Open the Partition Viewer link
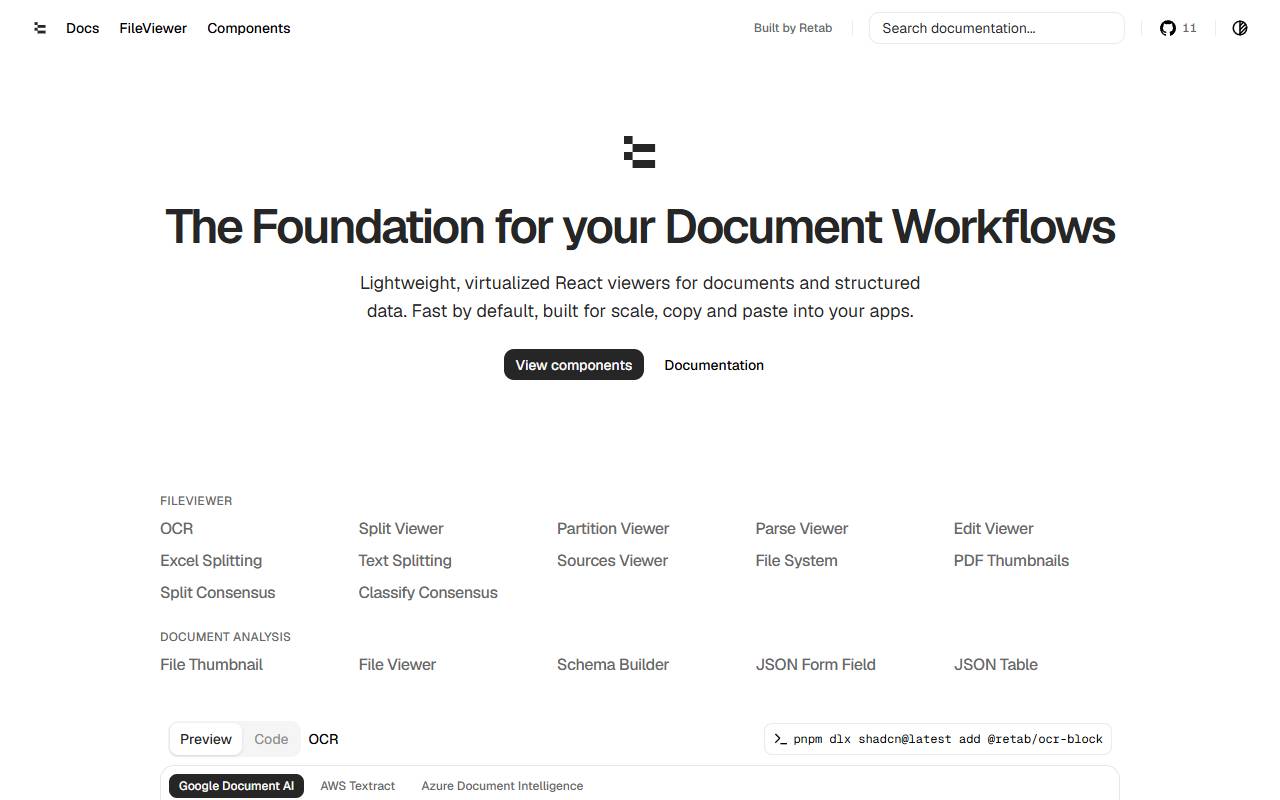The image size is (1280, 800). click(x=613, y=528)
